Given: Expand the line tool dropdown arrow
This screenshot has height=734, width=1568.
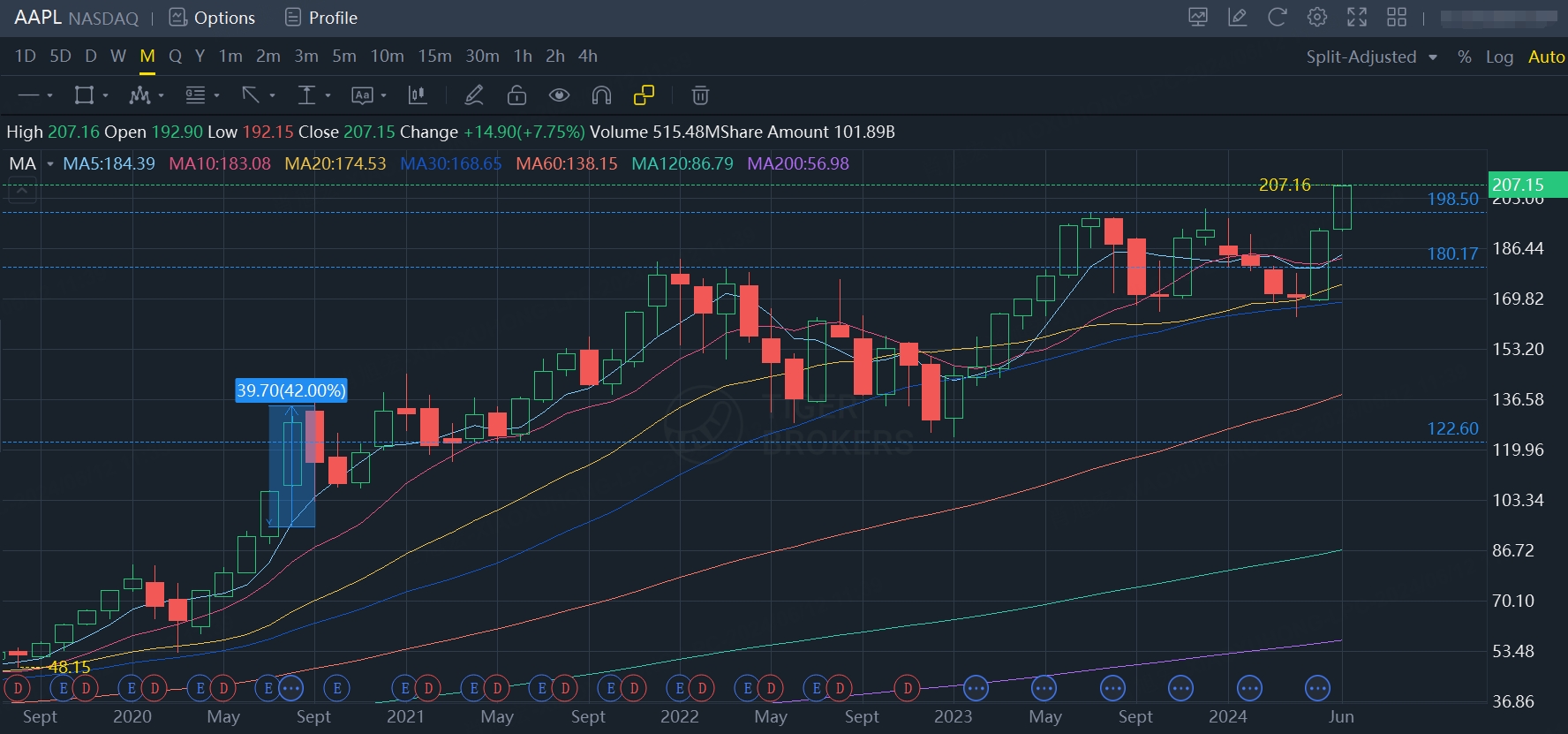Looking at the screenshot, I should [x=49, y=95].
